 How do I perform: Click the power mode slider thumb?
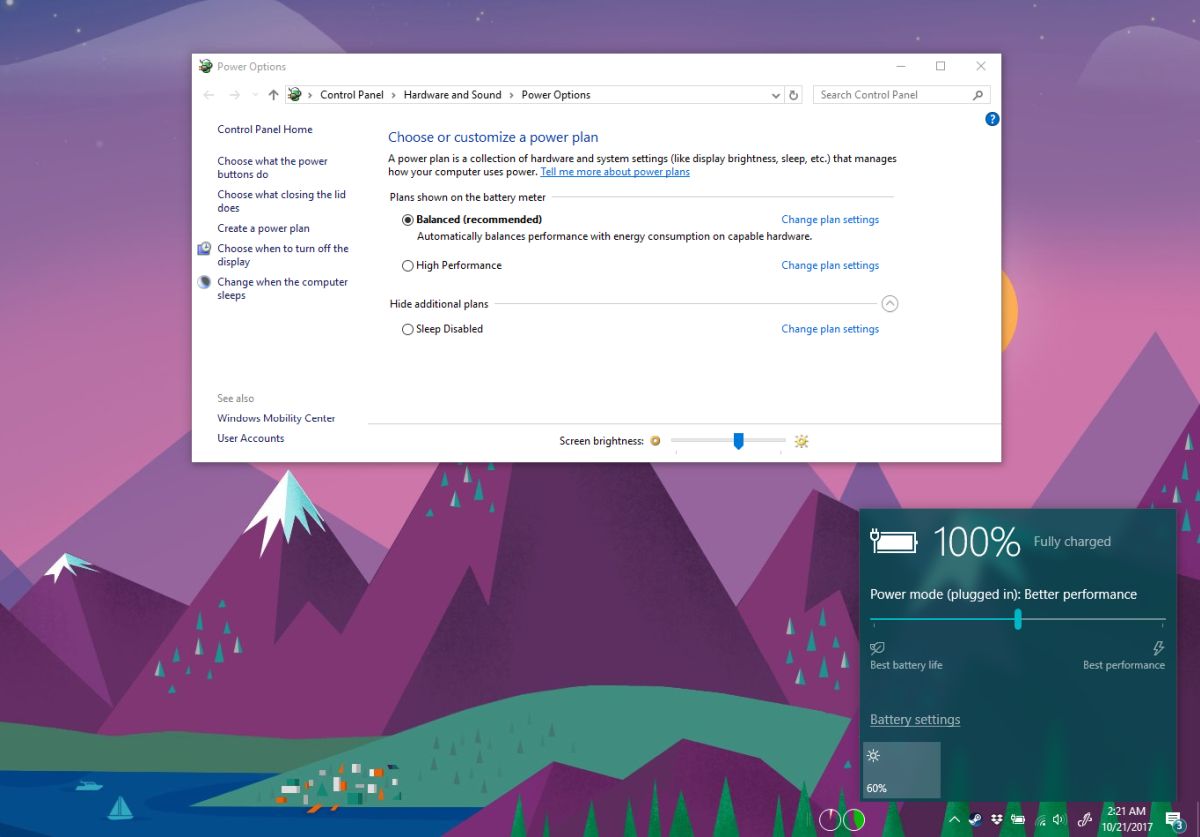pyautogui.click(x=1018, y=620)
